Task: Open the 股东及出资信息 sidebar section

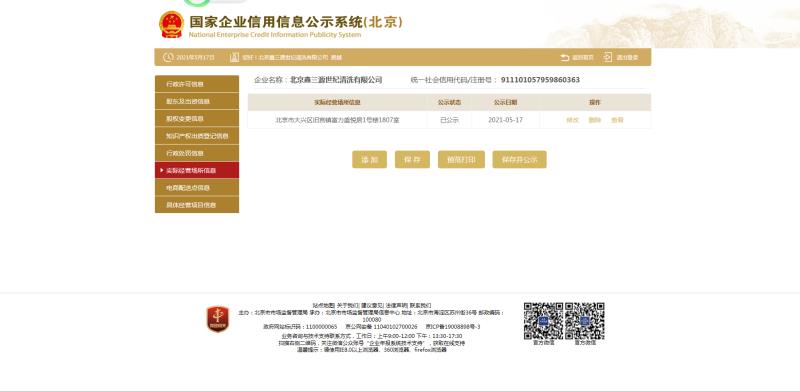Action: click(x=197, y=101)
